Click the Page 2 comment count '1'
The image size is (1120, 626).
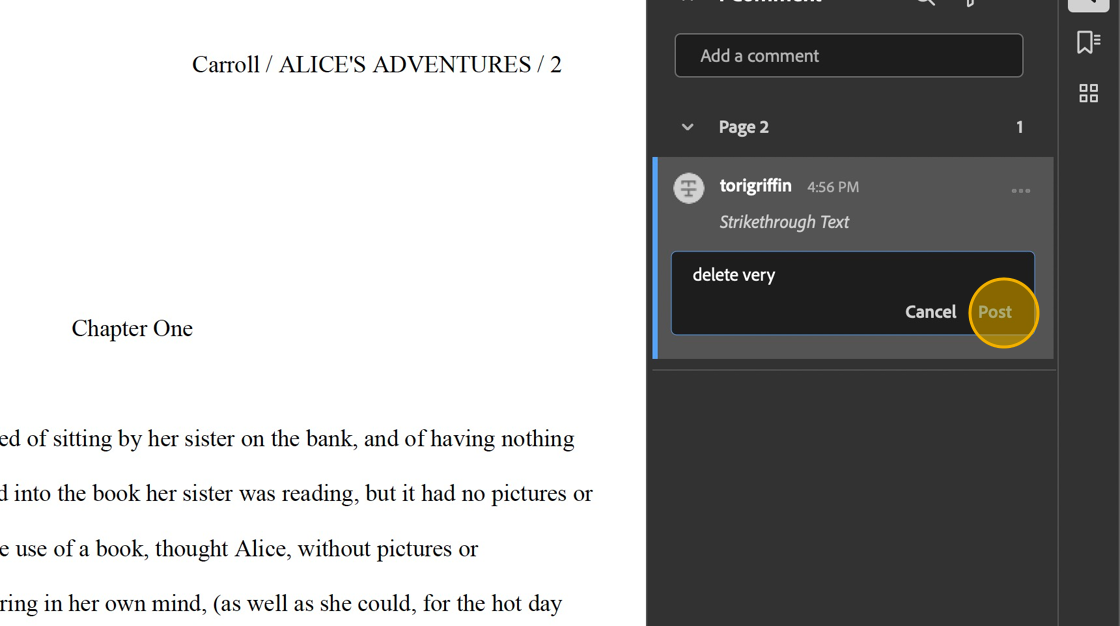1019,127
